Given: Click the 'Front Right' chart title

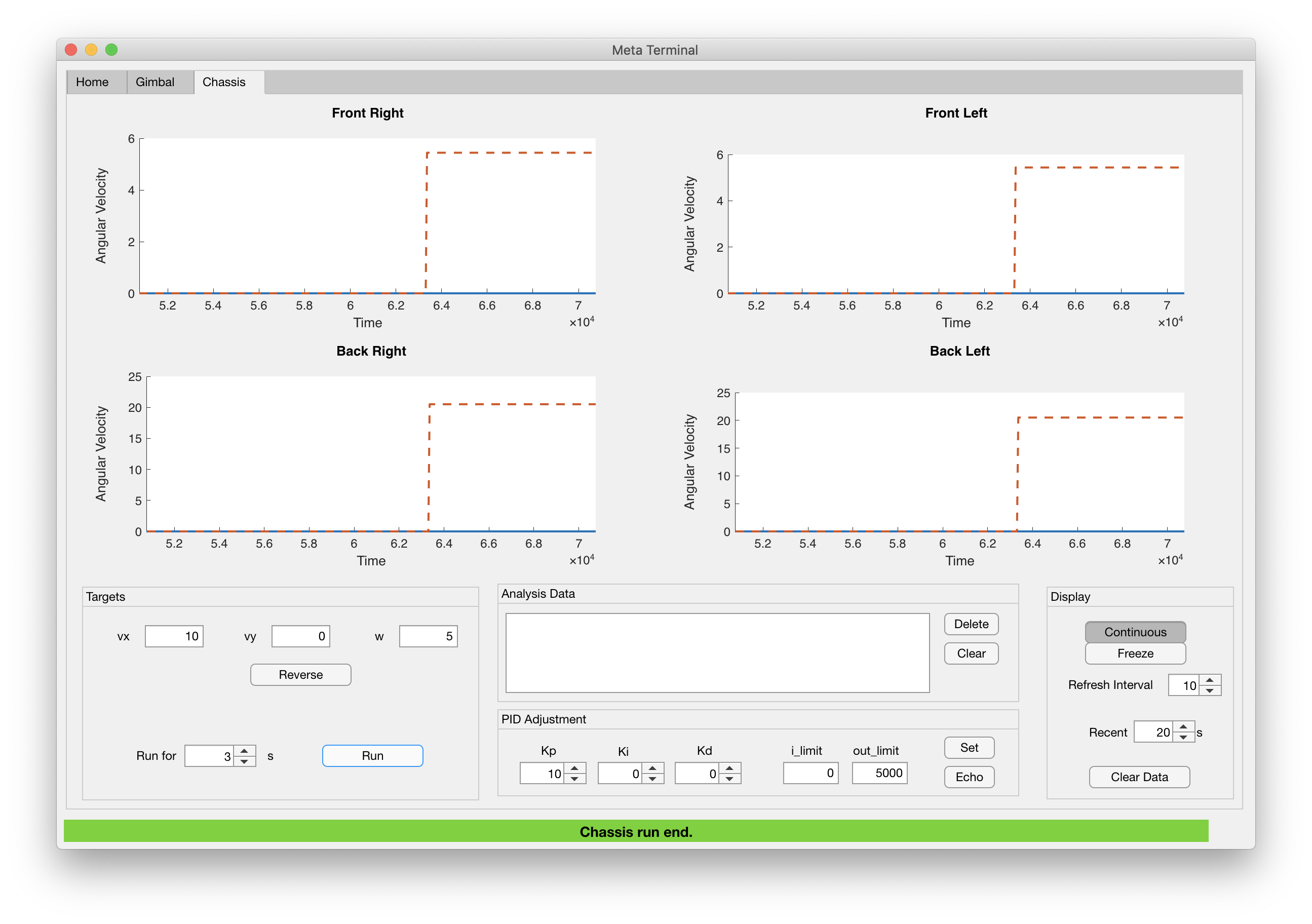Looking at the screenshot, I should coord(367,112).
